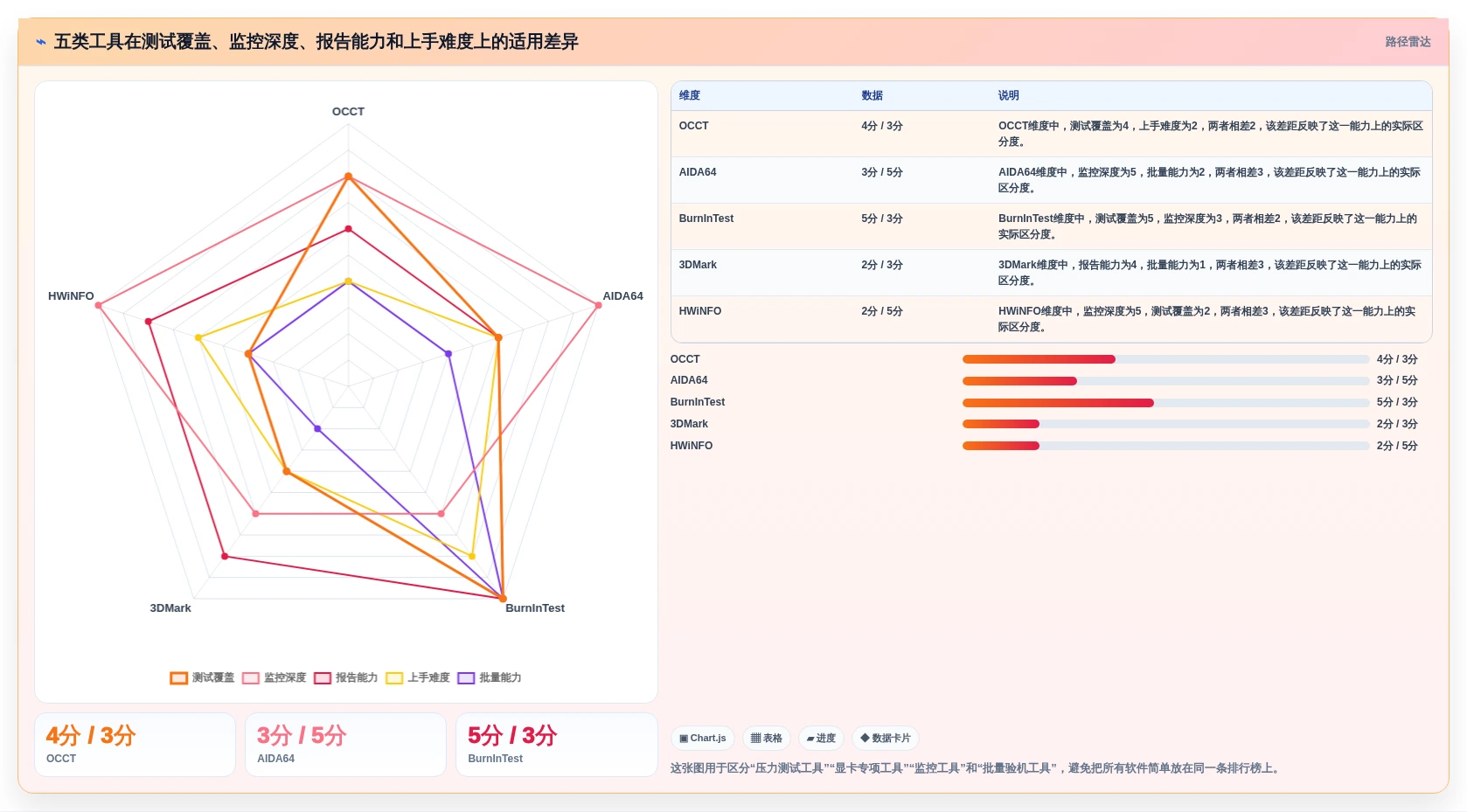This screenshot has height=812, width=1467.
Task: Click the AIDA64 axis label on radar
Action: 622,296
